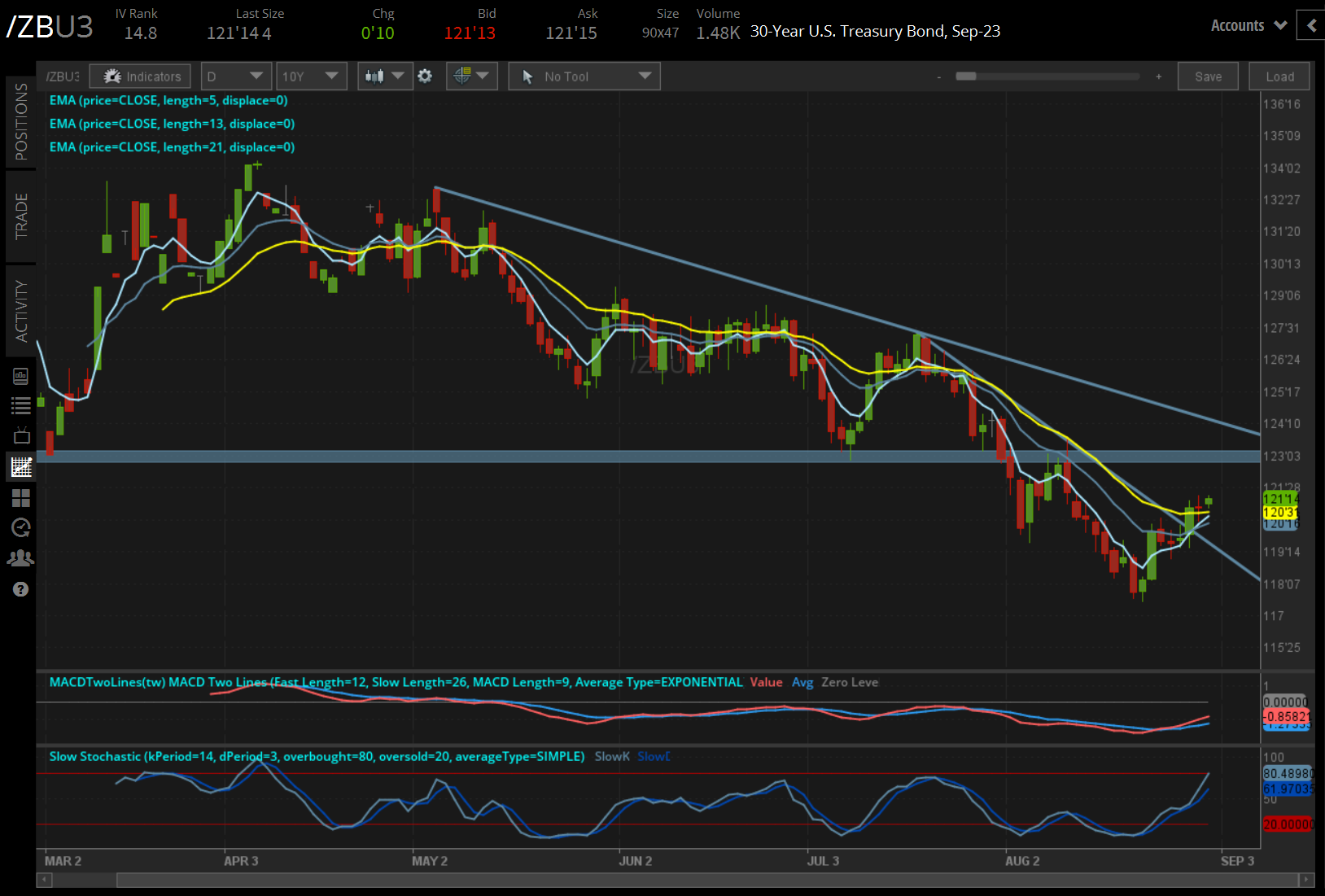Switch to the TRADE tab
Image resolution: width=1325 pixels, height=896 pixels.
pos(21,216)
